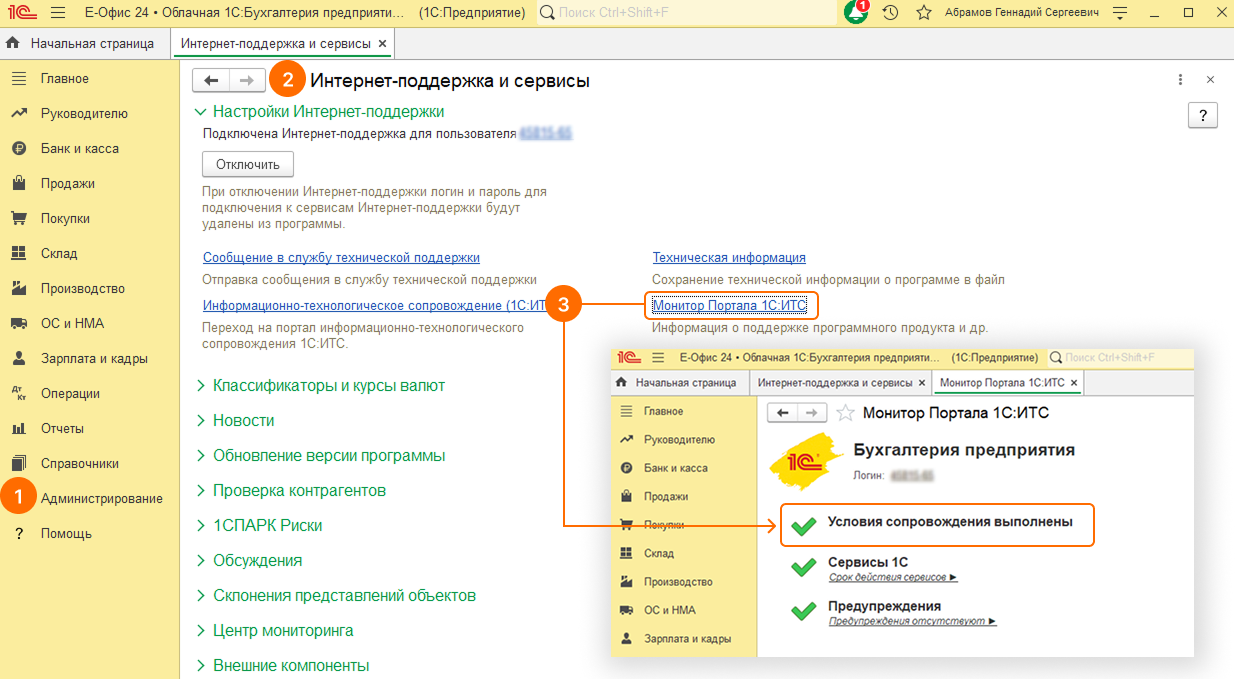
Task: Click the Справочники books icon
Action: point(18,464)
